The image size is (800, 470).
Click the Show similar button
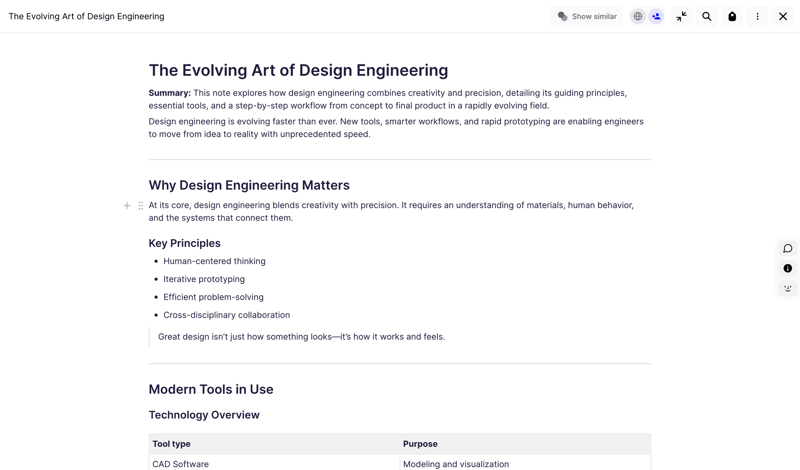coord(587,16)
